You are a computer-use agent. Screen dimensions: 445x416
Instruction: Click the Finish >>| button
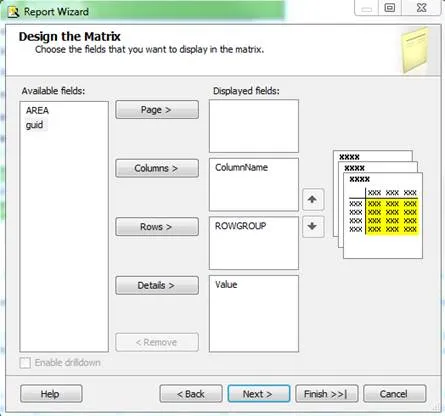click(327, 394)
